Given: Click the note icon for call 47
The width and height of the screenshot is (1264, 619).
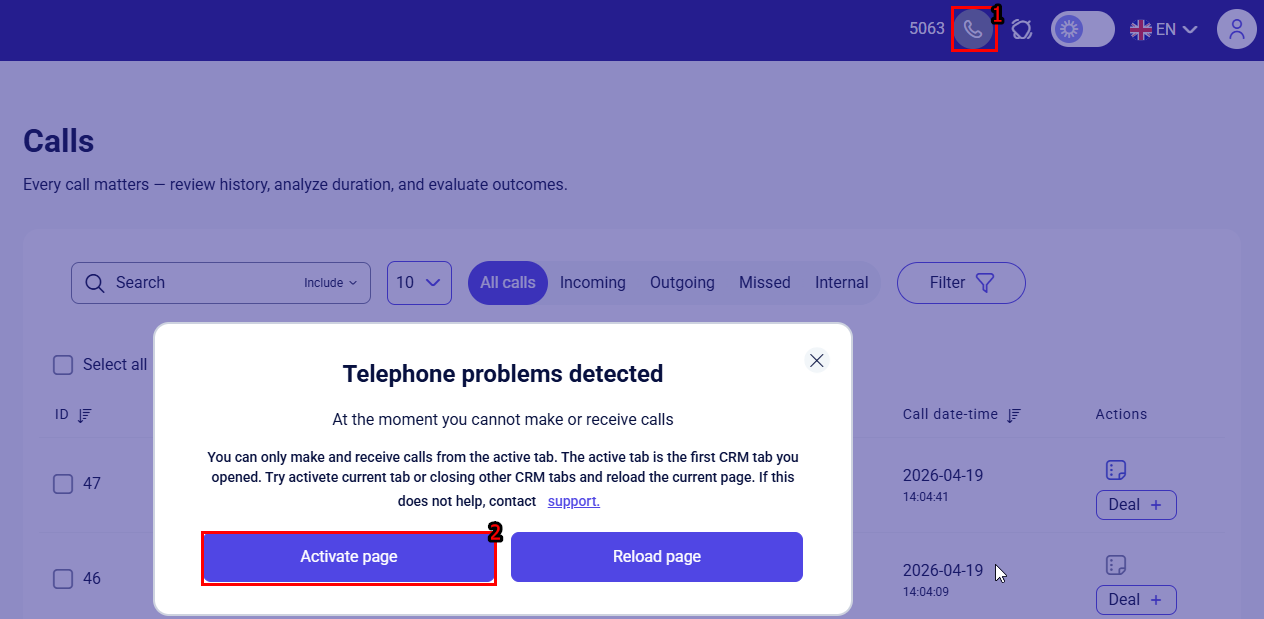Looking at the screenshot, I should (1116, 470).
